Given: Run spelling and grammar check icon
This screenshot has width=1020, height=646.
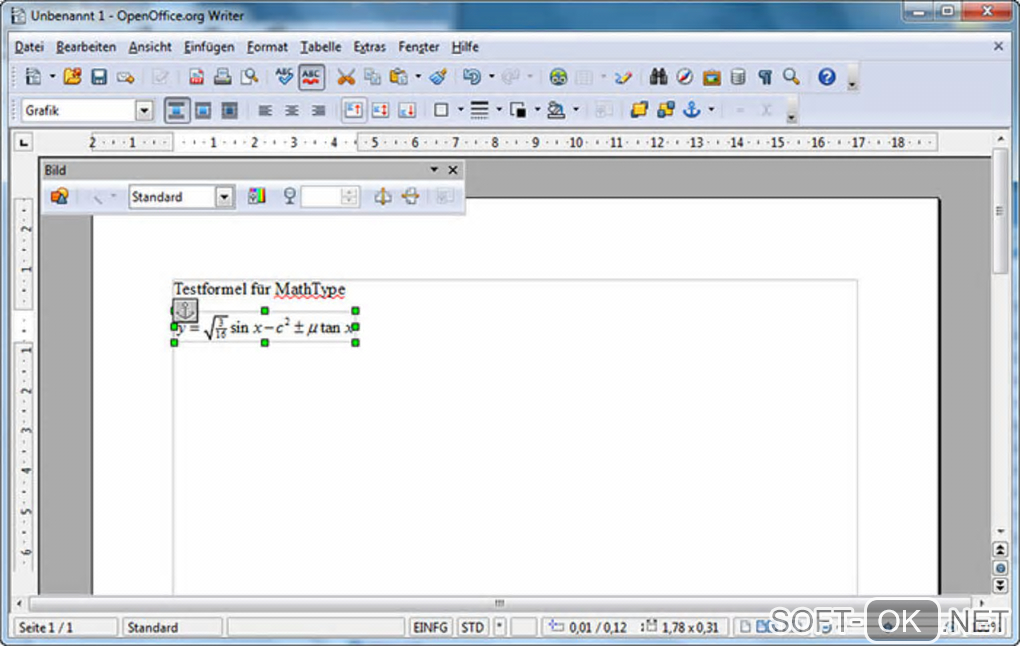Looking at the screenshot, I should [284, 77].
